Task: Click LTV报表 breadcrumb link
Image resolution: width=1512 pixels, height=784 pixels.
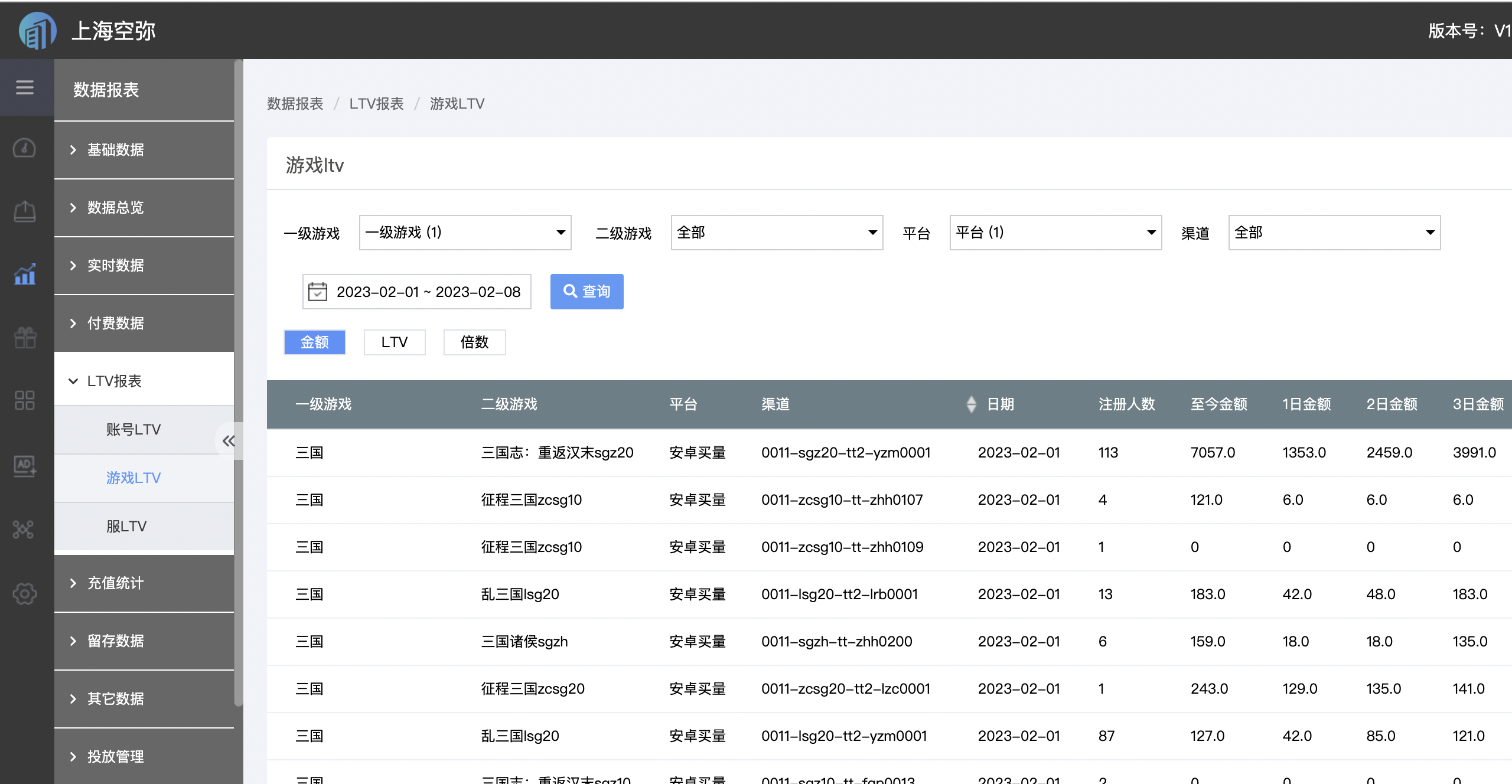Action: click(x=376, y=104)
